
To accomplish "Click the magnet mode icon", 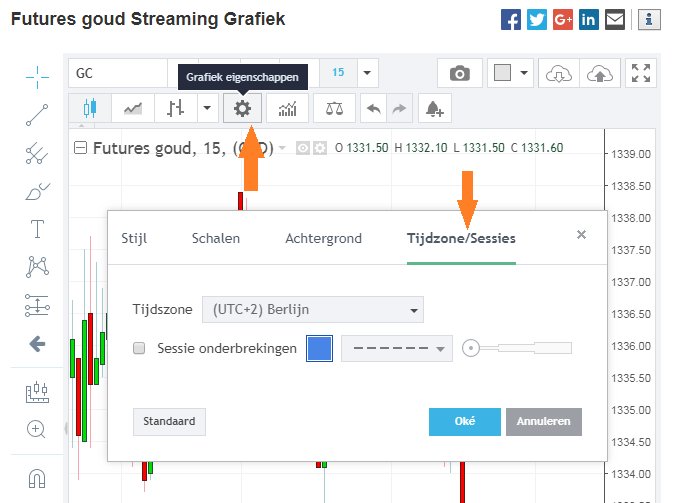I will coord(37,478).
